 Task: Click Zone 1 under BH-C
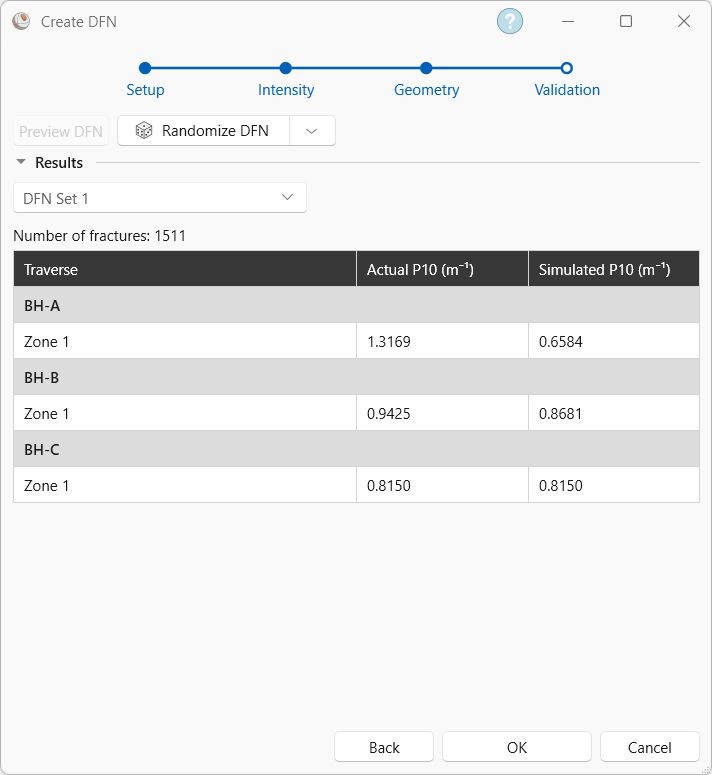(185, 485)
